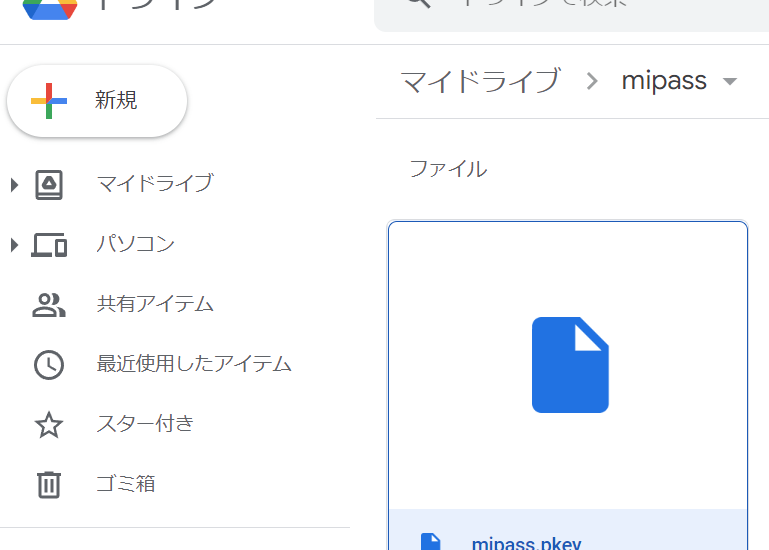Click the パソコン devices icon
Screen dimensions: 769x550
(x=49, y=245)
